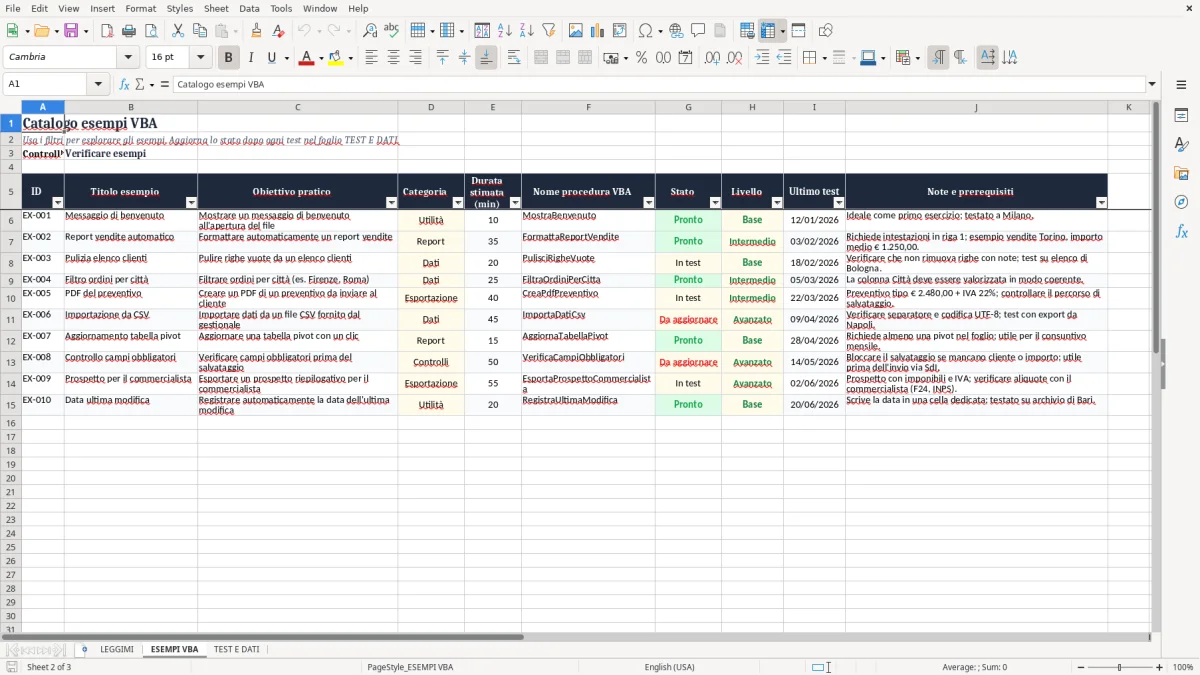
Task: Click the Insert Chart icon
Action: [x=598, y=31]
